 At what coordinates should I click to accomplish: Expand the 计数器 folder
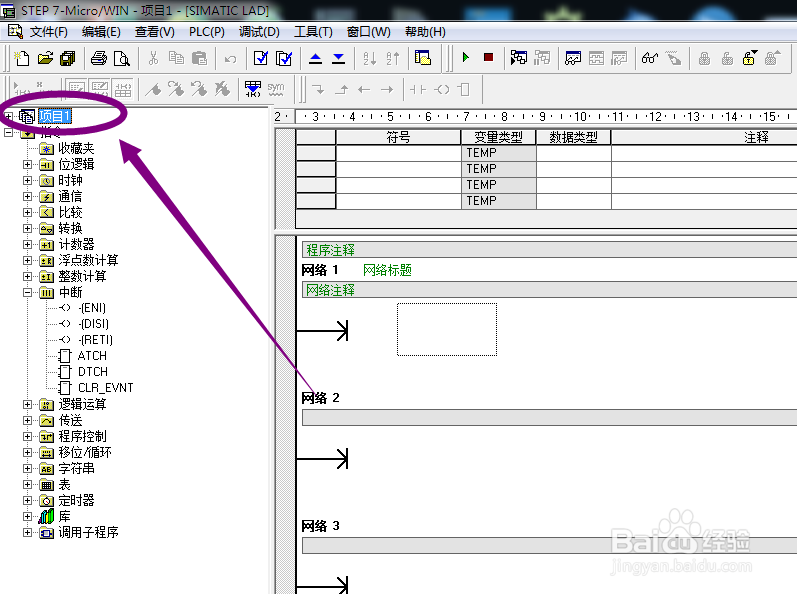27,244
